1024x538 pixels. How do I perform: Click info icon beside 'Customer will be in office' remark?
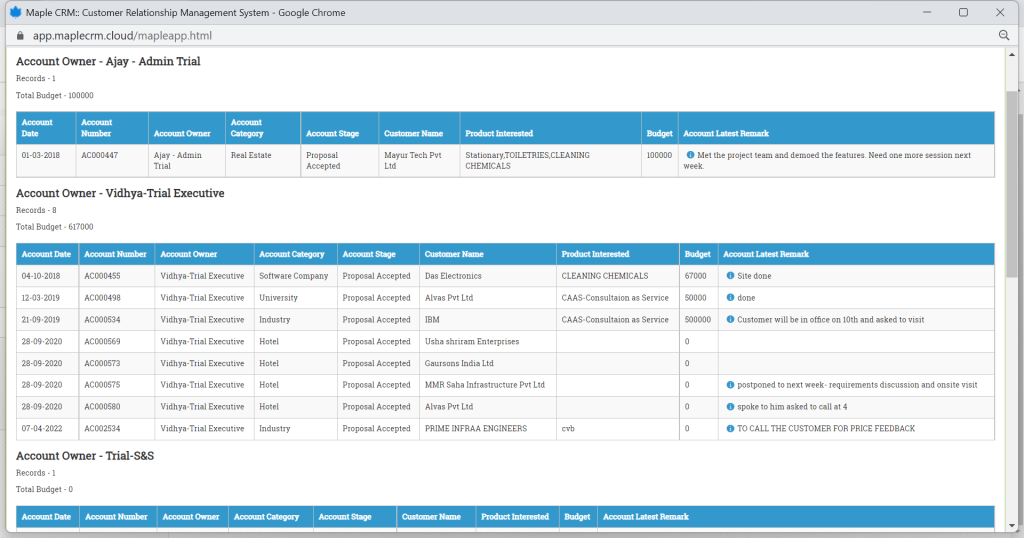pos(730,319)
